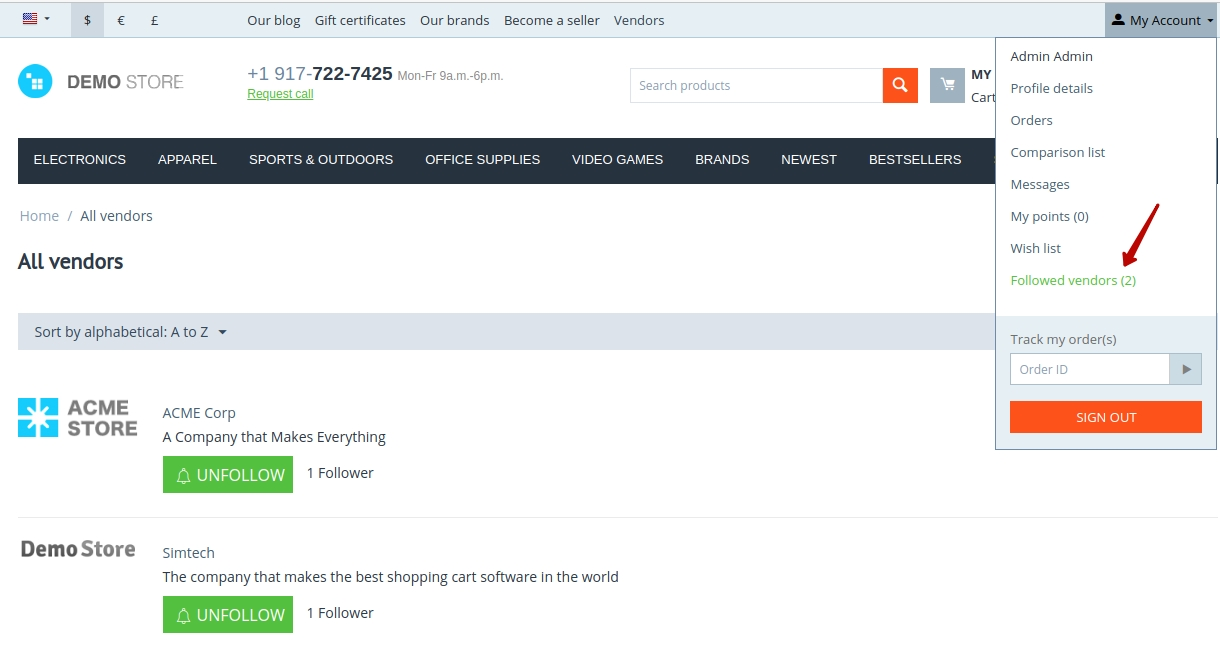The width and height of the screenshot is (1220, 653).
Task: Expand Sort by alphabetical dropdown
Action: (x=131, y=332)
